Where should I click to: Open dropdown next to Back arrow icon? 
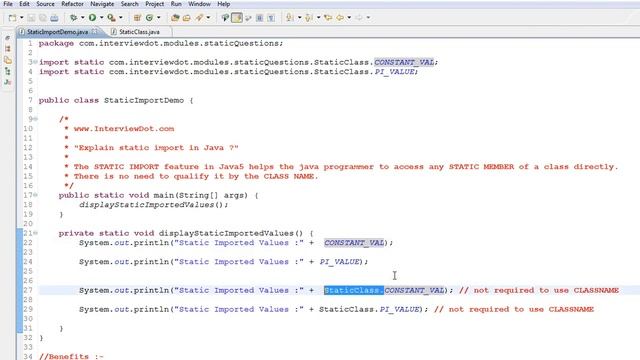click(349, 18)
